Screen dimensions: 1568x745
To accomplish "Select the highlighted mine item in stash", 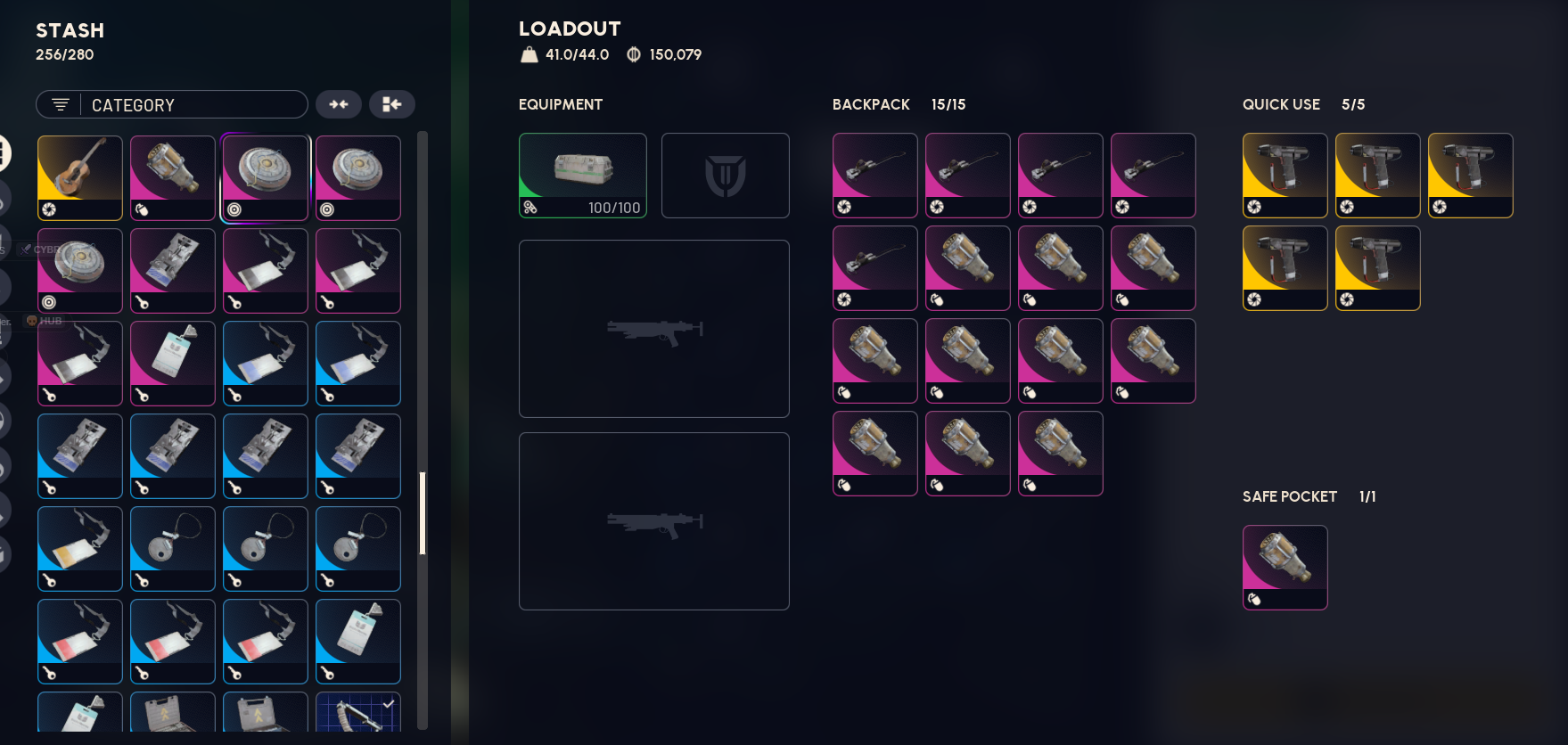I will 266,177.
